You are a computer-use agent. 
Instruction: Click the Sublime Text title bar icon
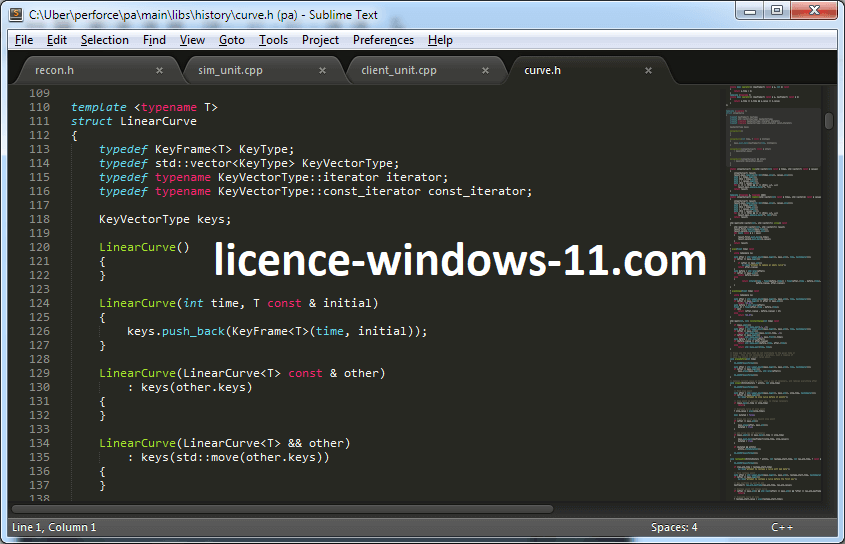(17, 13)
